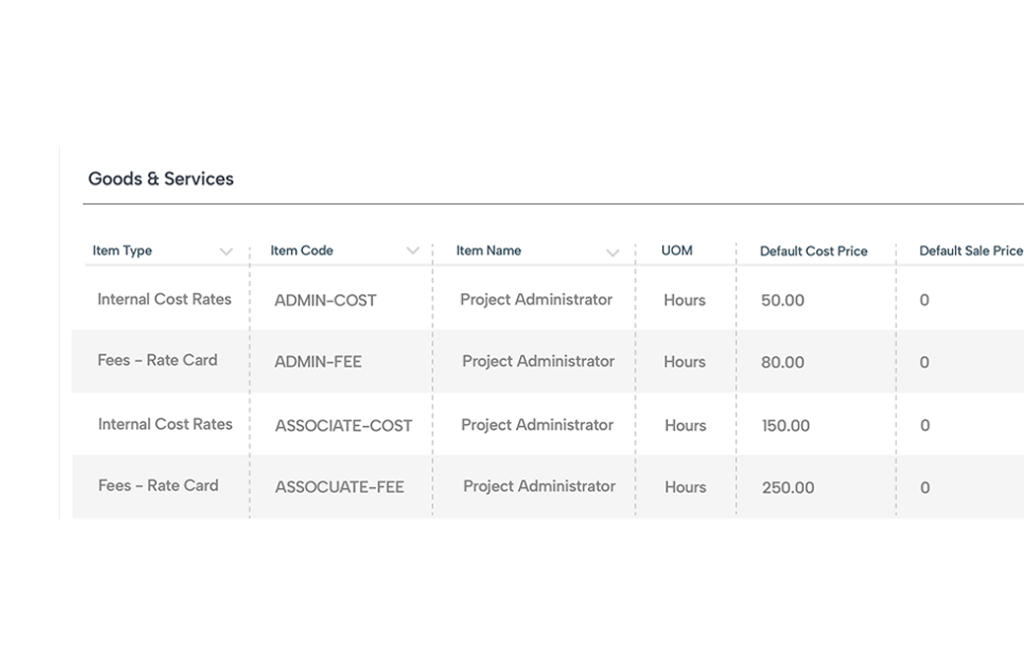Image resolution: width=1024 pixels, height=665 pixels.
Task: Click the Goods & Services section heading
Action: click(161, 179)
